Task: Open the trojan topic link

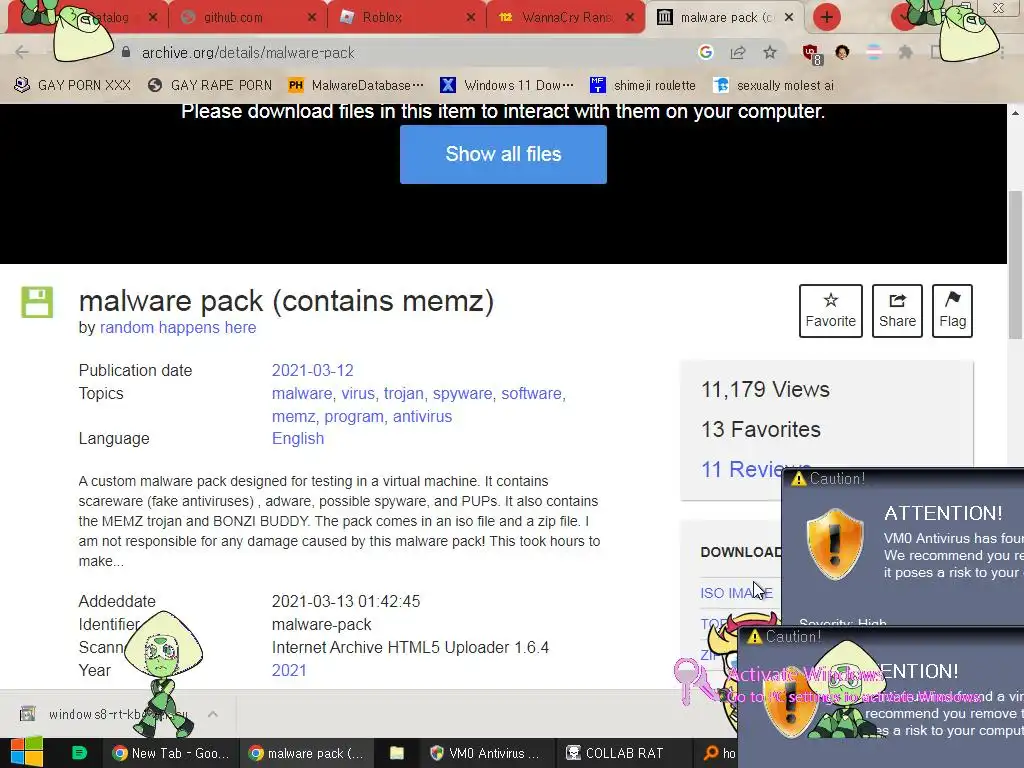Action: pyautogui.click(x=404, y=393)
